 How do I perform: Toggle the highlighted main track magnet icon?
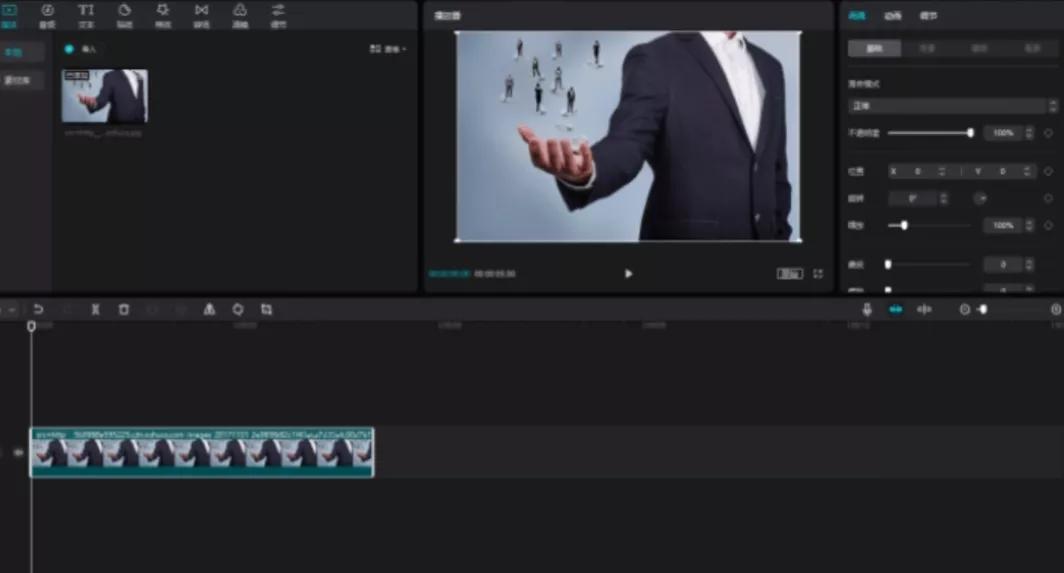[x=896, y=310]
